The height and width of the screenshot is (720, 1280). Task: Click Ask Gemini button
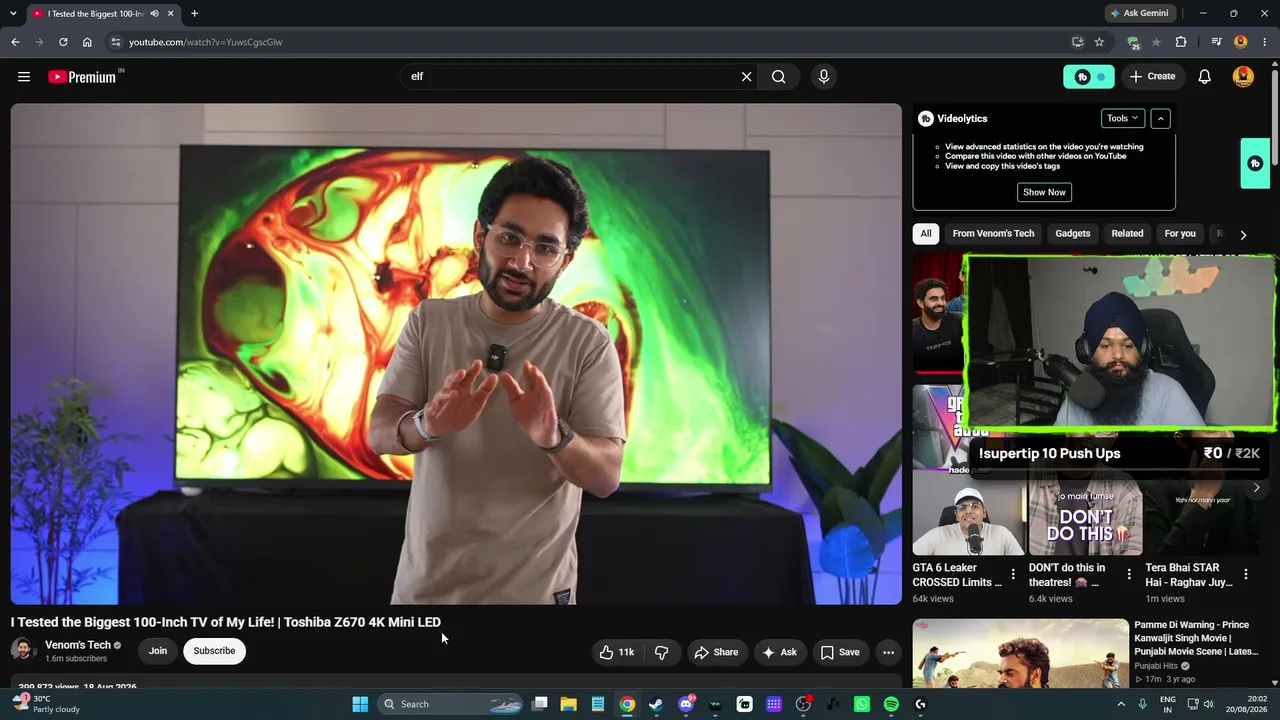pyautogui.click(x=1139, y=13)
